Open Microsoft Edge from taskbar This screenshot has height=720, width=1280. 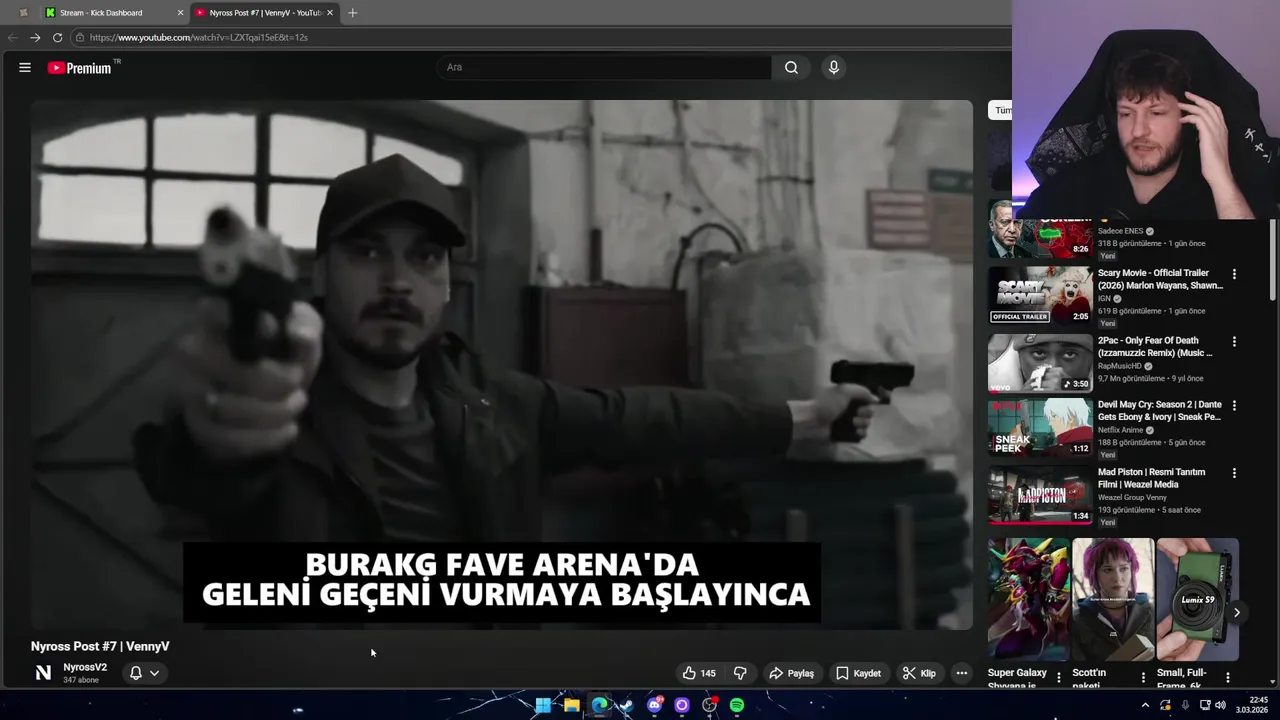point(599,705)
